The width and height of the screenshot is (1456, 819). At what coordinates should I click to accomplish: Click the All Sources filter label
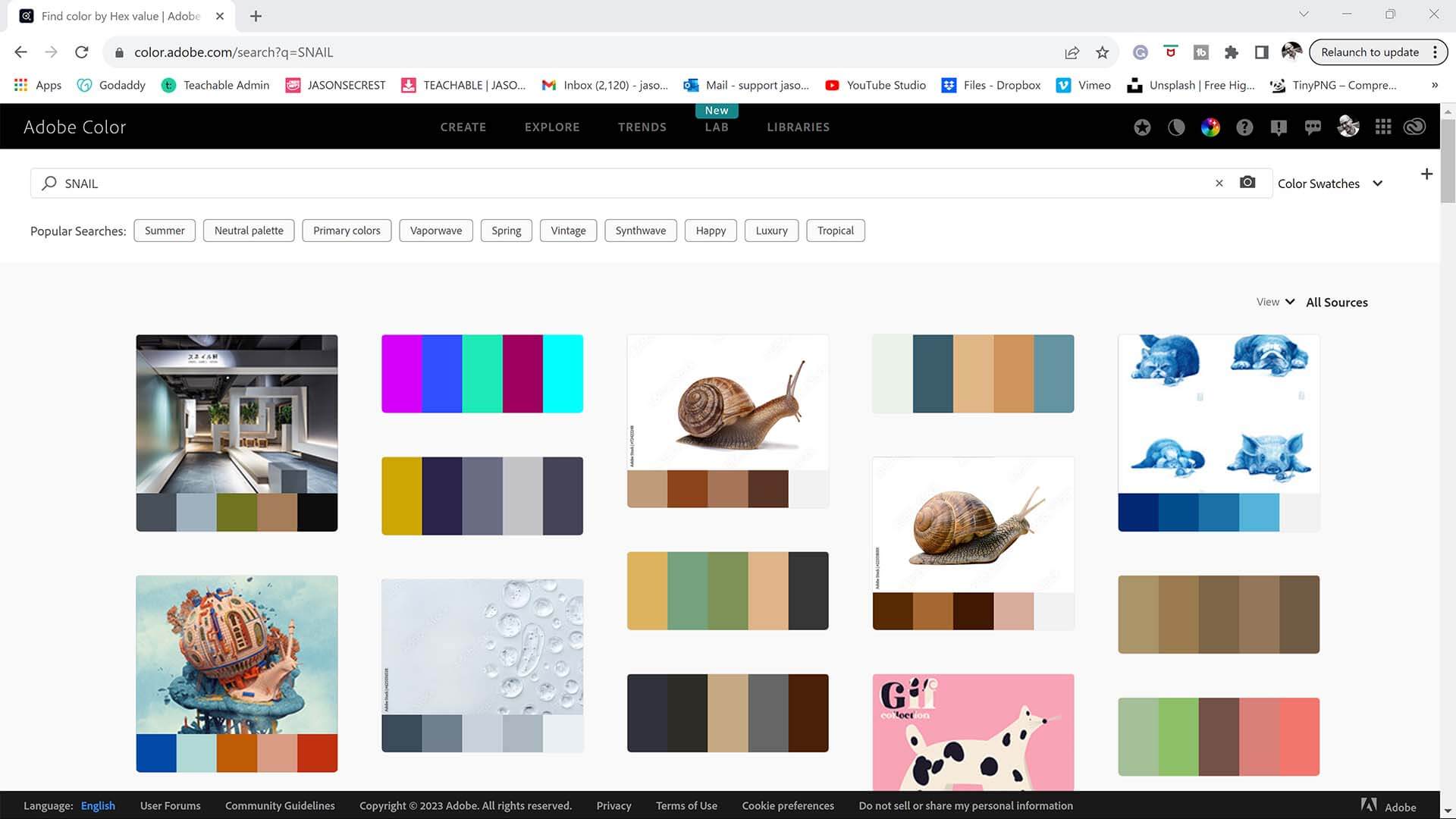[1337, 302]
